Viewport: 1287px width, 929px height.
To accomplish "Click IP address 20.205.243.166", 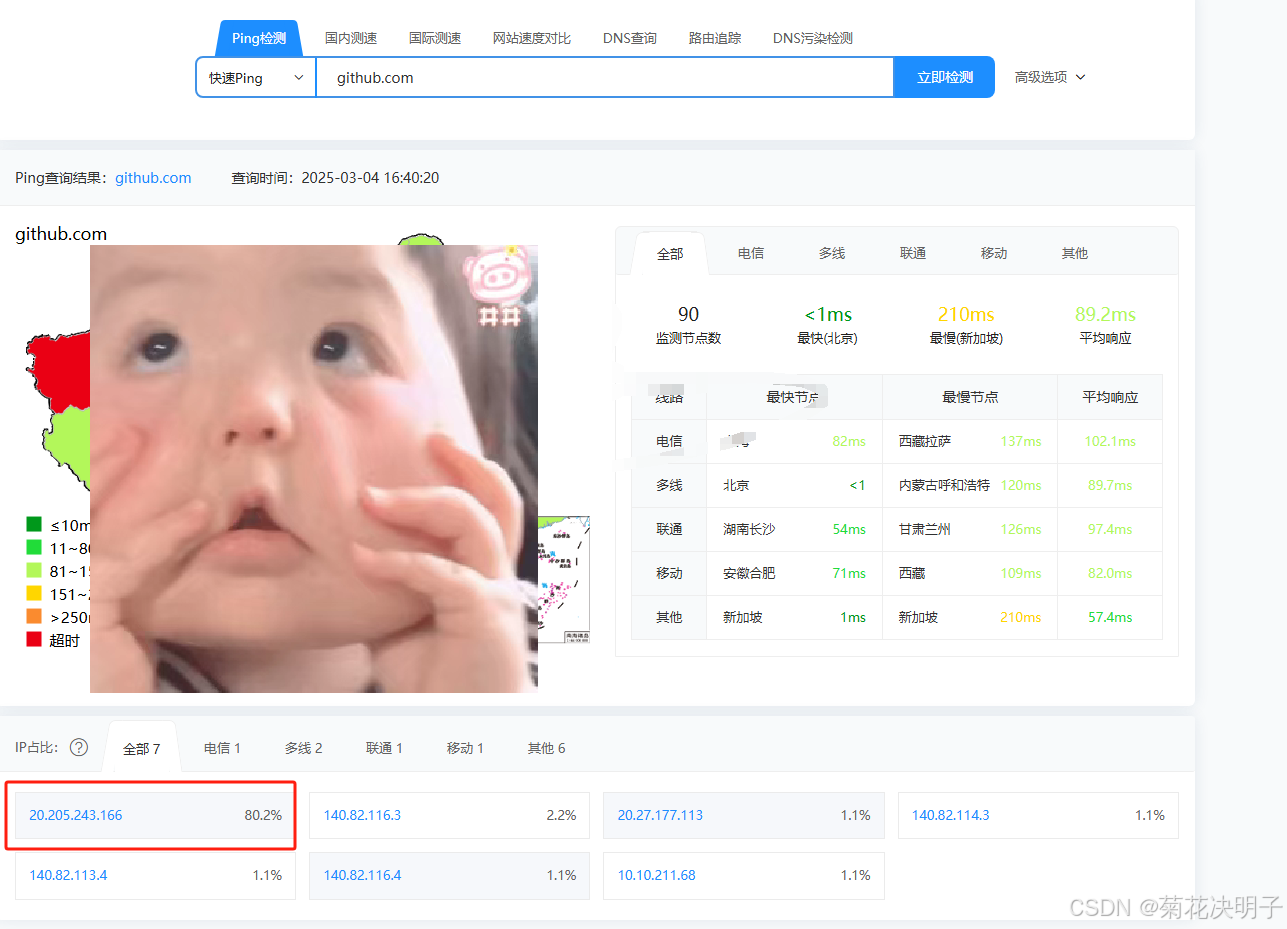I will (76, 815).
